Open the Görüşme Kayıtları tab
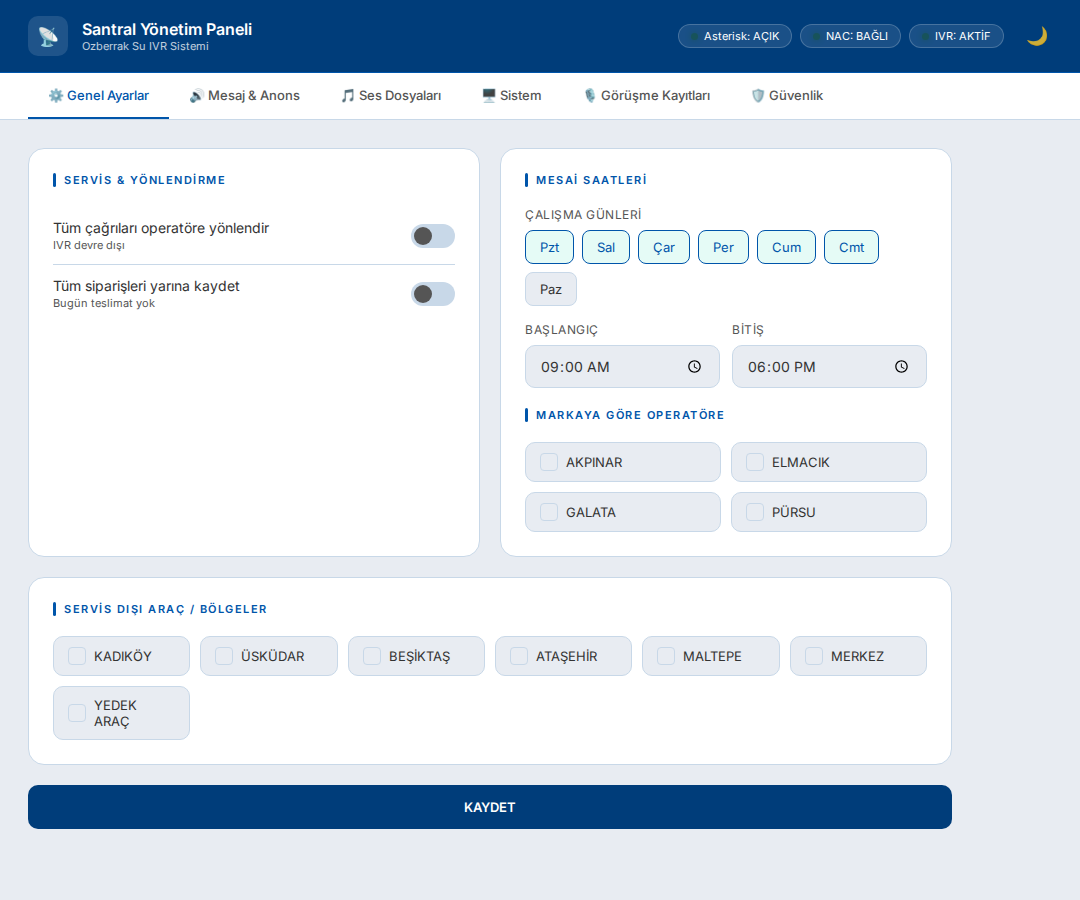 click(x=647, y=96)
